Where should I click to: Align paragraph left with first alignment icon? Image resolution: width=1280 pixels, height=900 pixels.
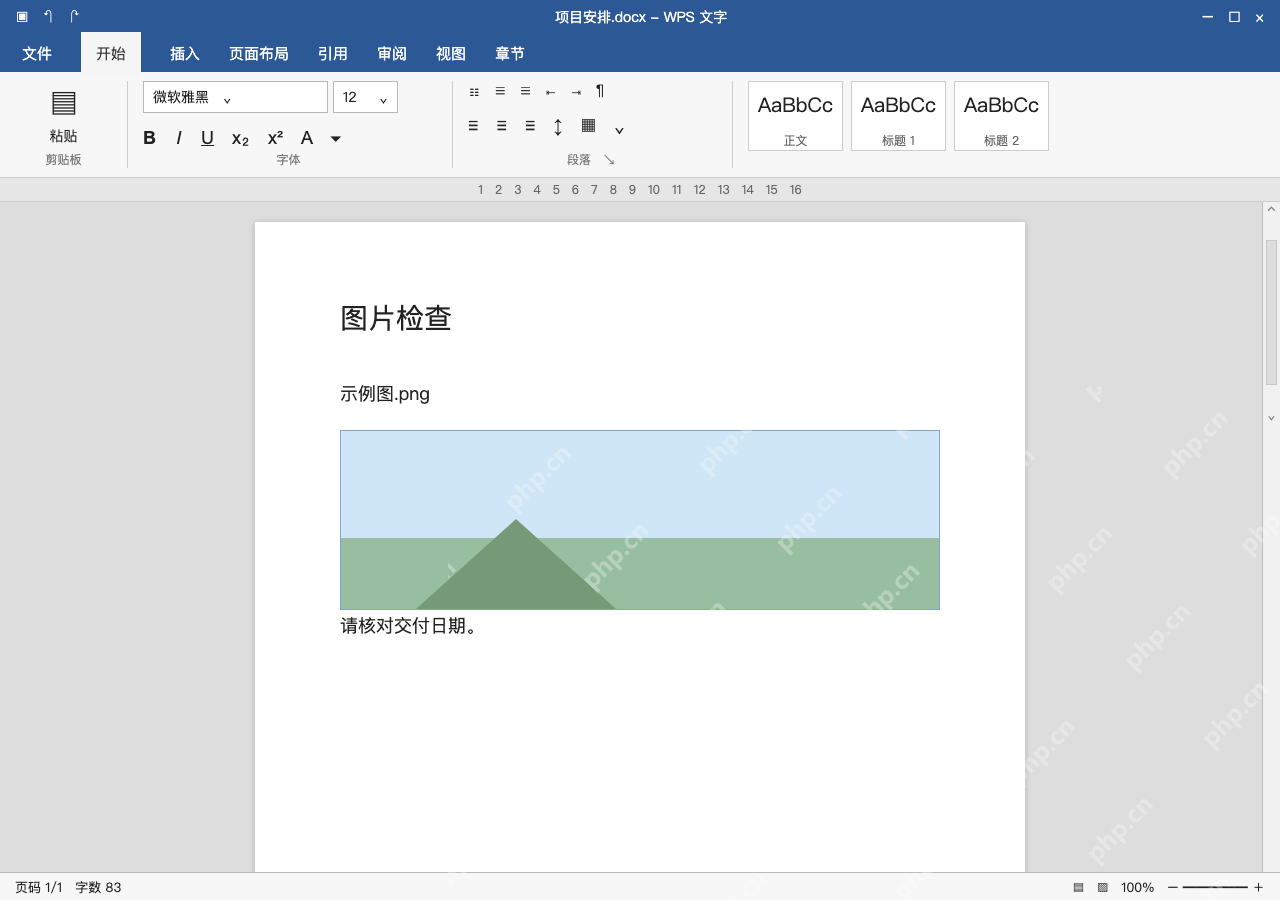(473, 126)
